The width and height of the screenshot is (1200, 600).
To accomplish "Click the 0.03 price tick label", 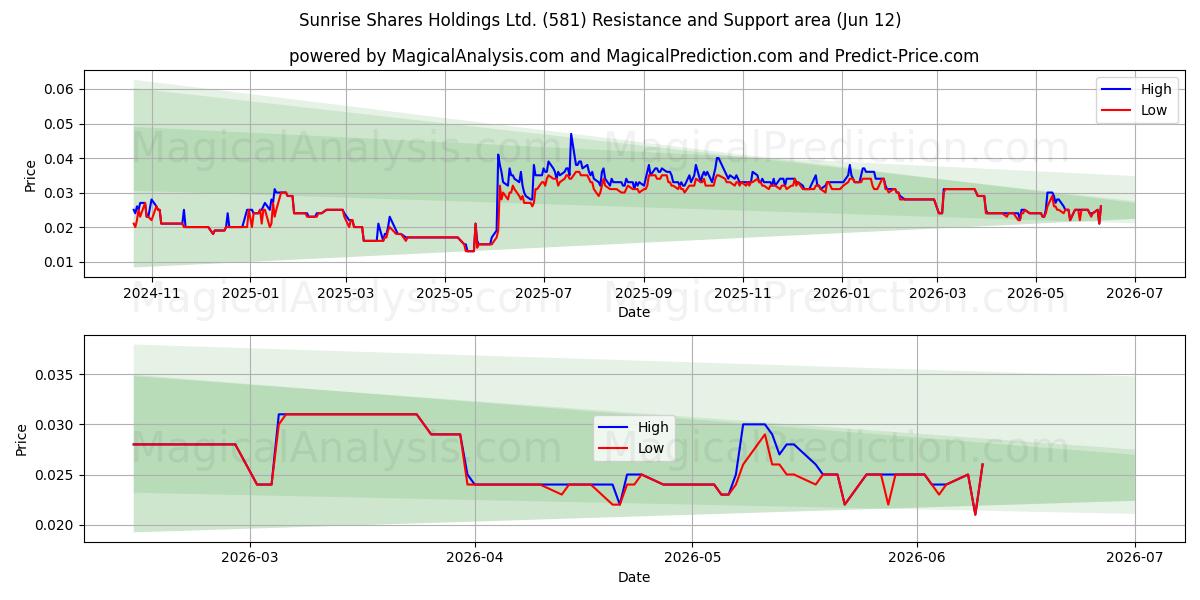I will tap(60, 193).
